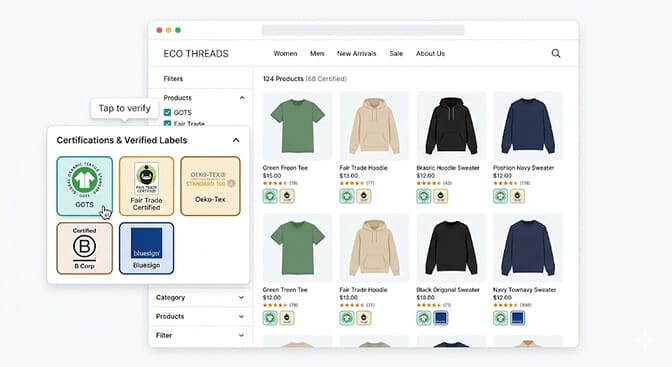The height and width of the screenshot is (367, 672).
Task: Click GOTS badge under Navy Townavy Sweater
Action: tap(500, 318)
